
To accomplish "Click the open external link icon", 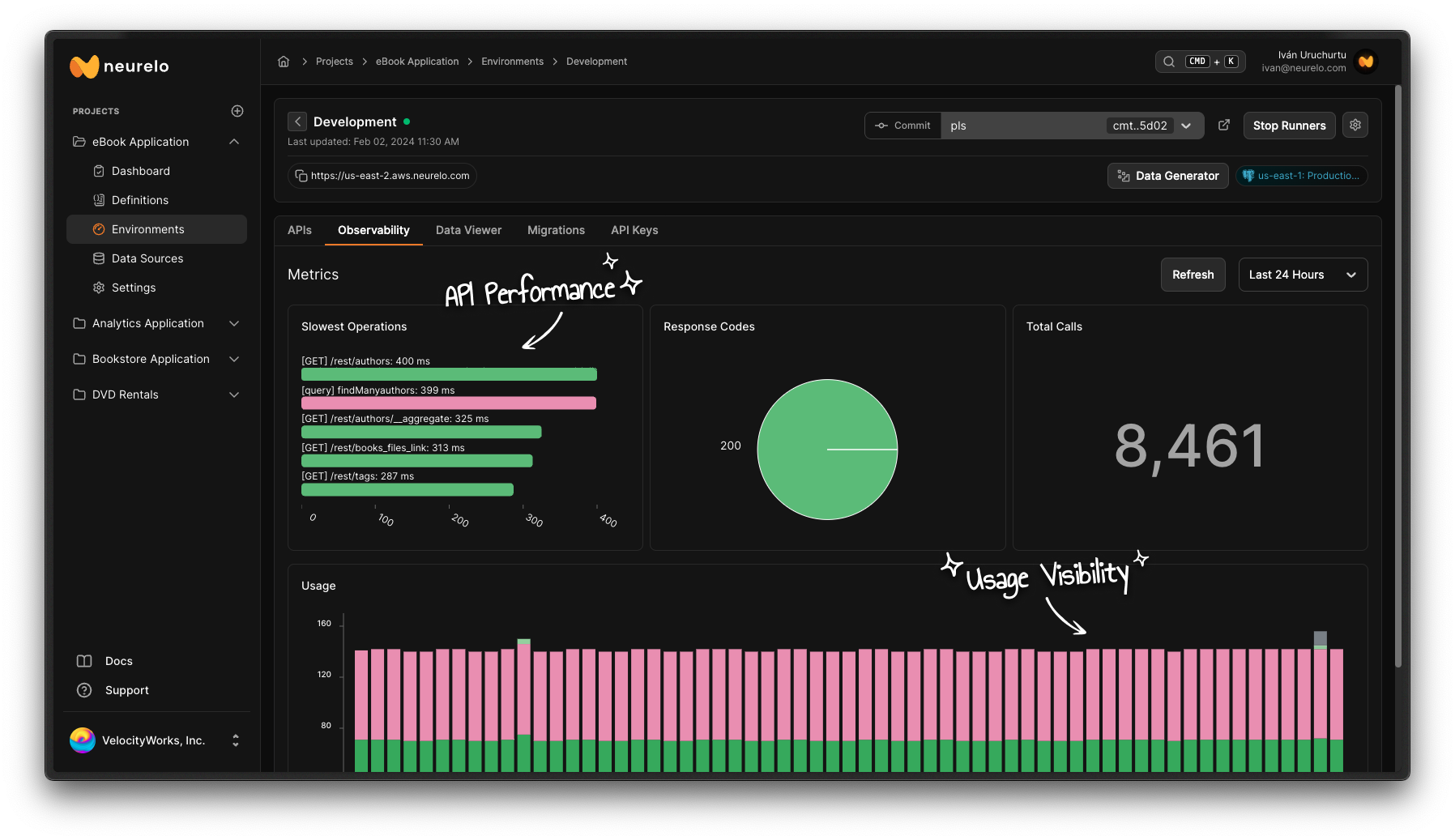I will [x=1224, y=125].
